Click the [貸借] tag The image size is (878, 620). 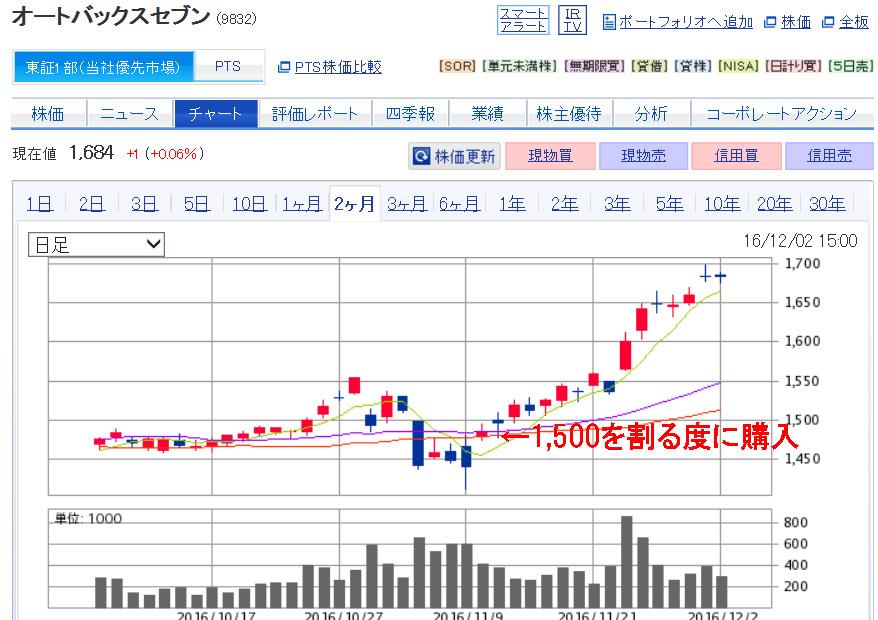pyautogui.click(x=650, y=66)
